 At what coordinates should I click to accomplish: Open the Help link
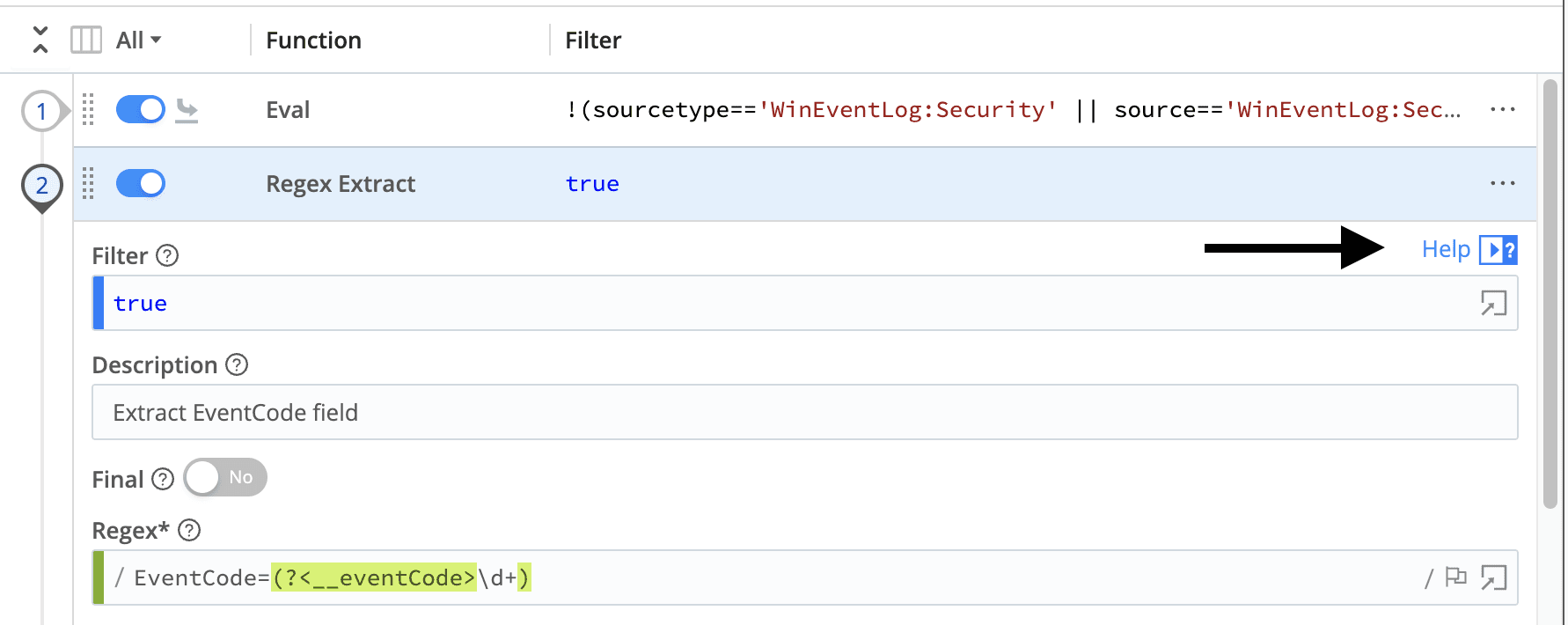(1446, 249)
